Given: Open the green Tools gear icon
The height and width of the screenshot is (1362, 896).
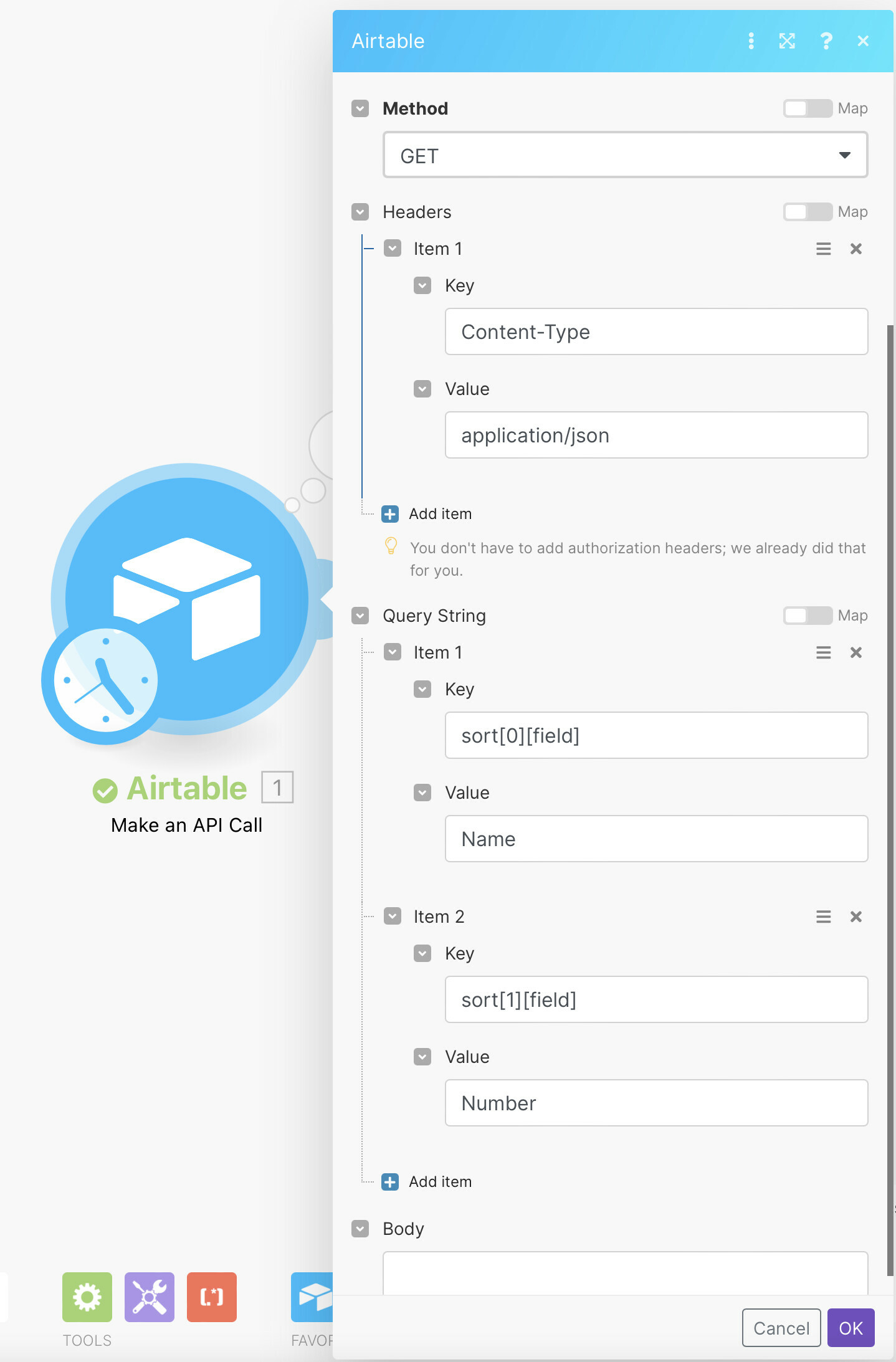Looking at the screenshot, I should [x=87, y=1297].
